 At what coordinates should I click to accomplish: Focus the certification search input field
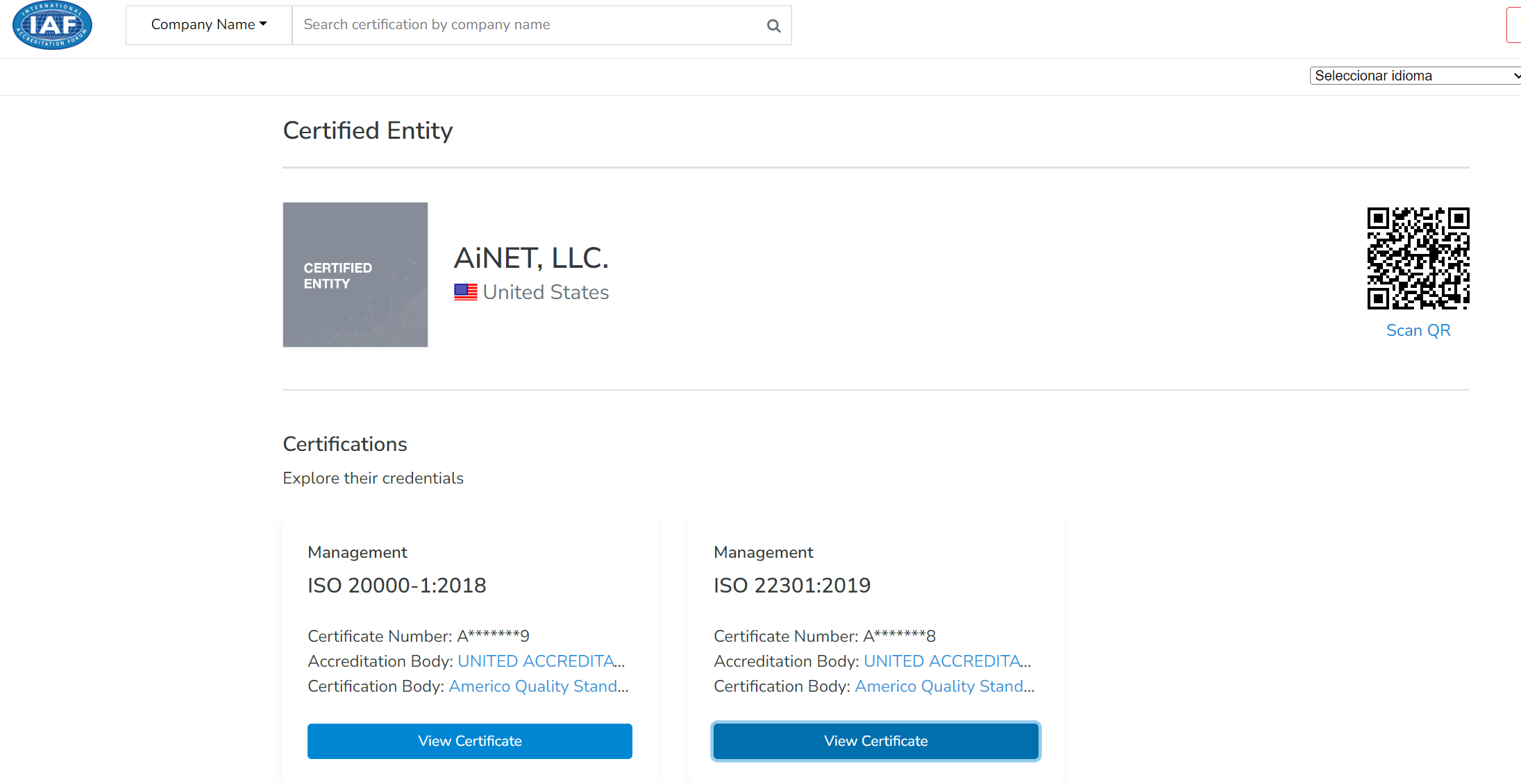tap(528, 25)
